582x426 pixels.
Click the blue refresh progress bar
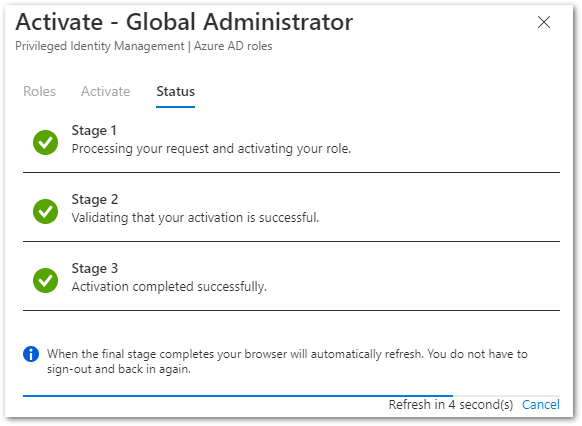point(238,396)
